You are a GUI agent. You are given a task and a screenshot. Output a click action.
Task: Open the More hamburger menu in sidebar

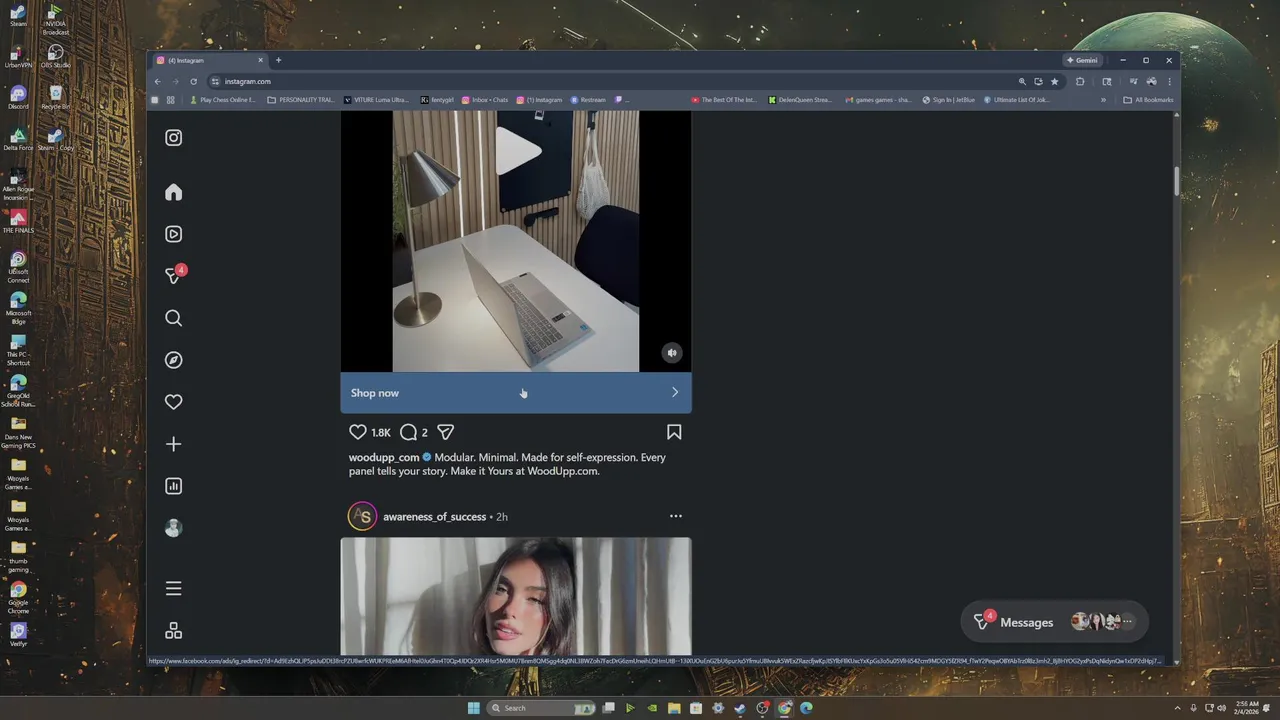(x=173, y=589)
